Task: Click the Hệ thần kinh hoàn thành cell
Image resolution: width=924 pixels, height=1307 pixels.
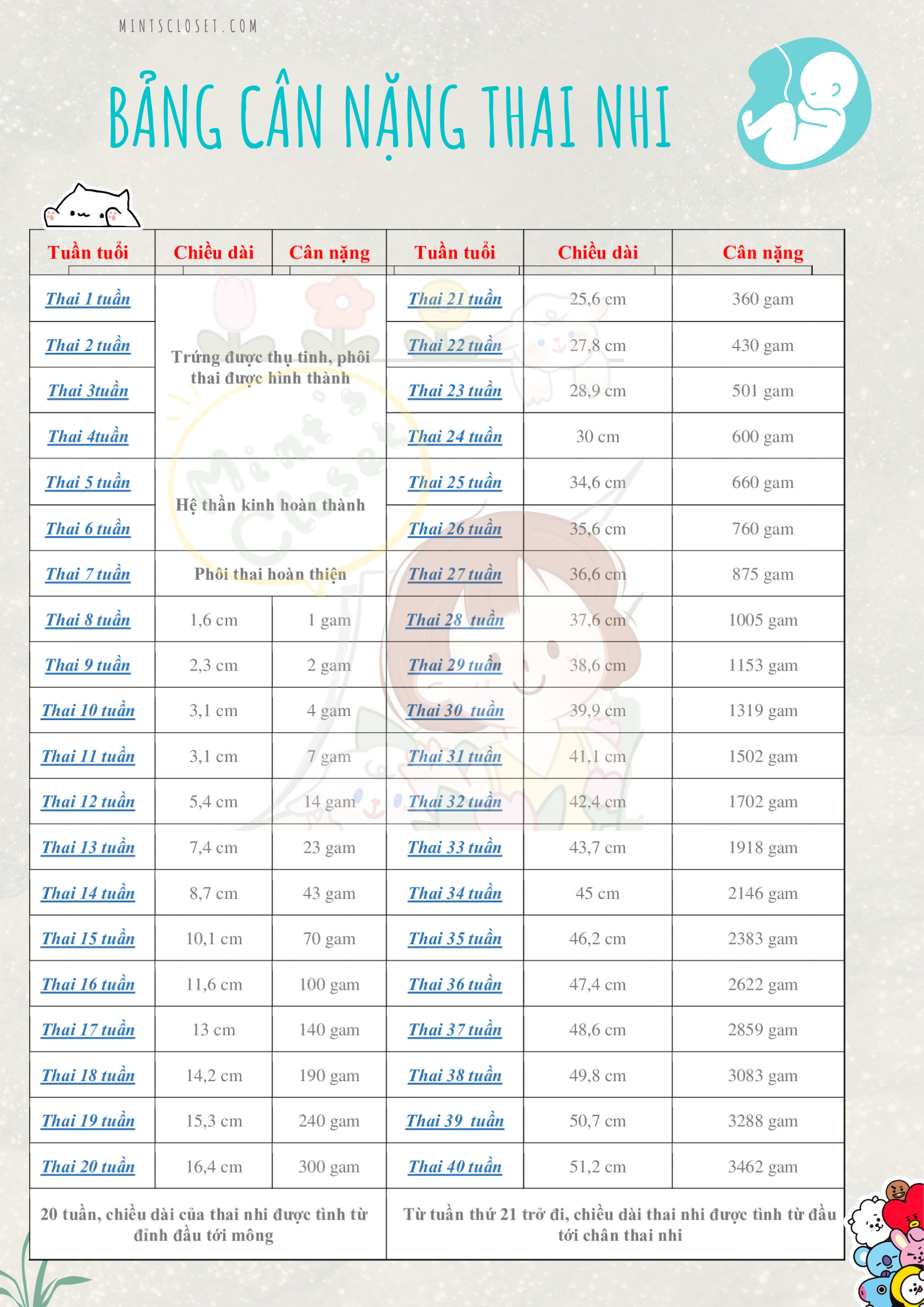Action: (x=271, y=505)
